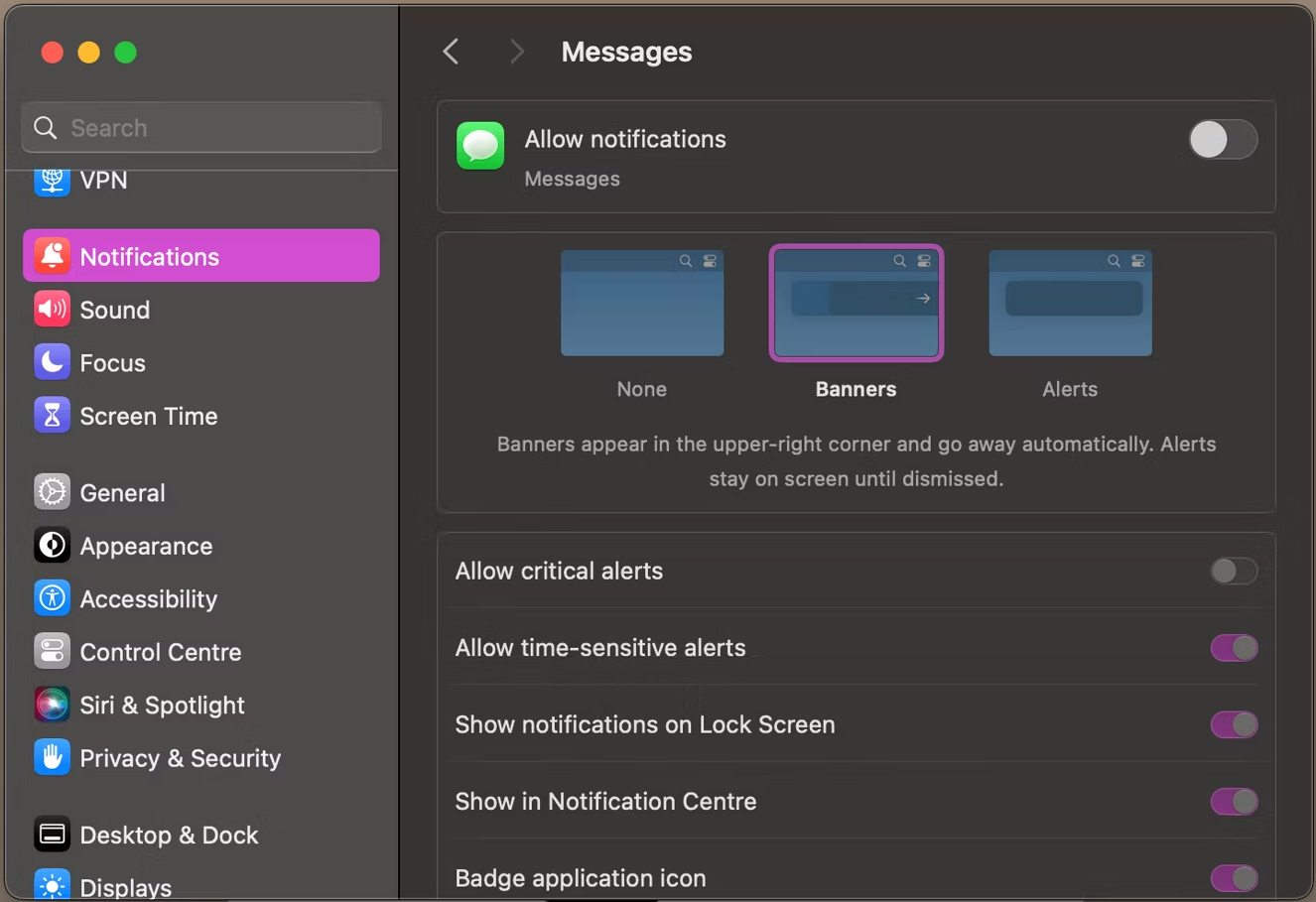Screen dimensions: 1316x902
Task: Select Control Centre in the sidebar
Action: pyautogui.click(x=201, y=652)
